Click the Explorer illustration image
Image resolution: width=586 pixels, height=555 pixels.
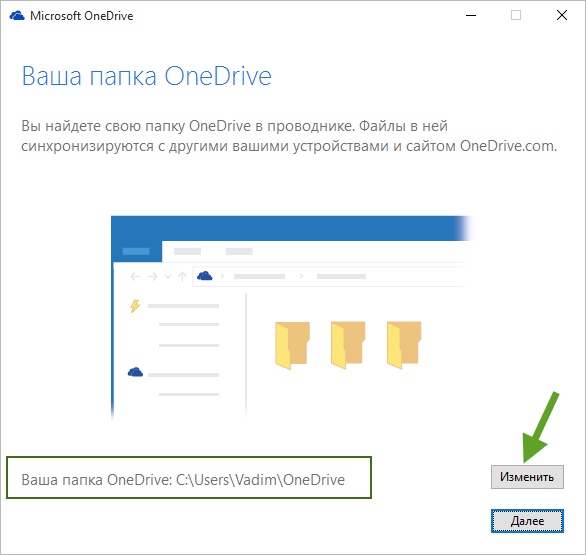tap(292, 318)
